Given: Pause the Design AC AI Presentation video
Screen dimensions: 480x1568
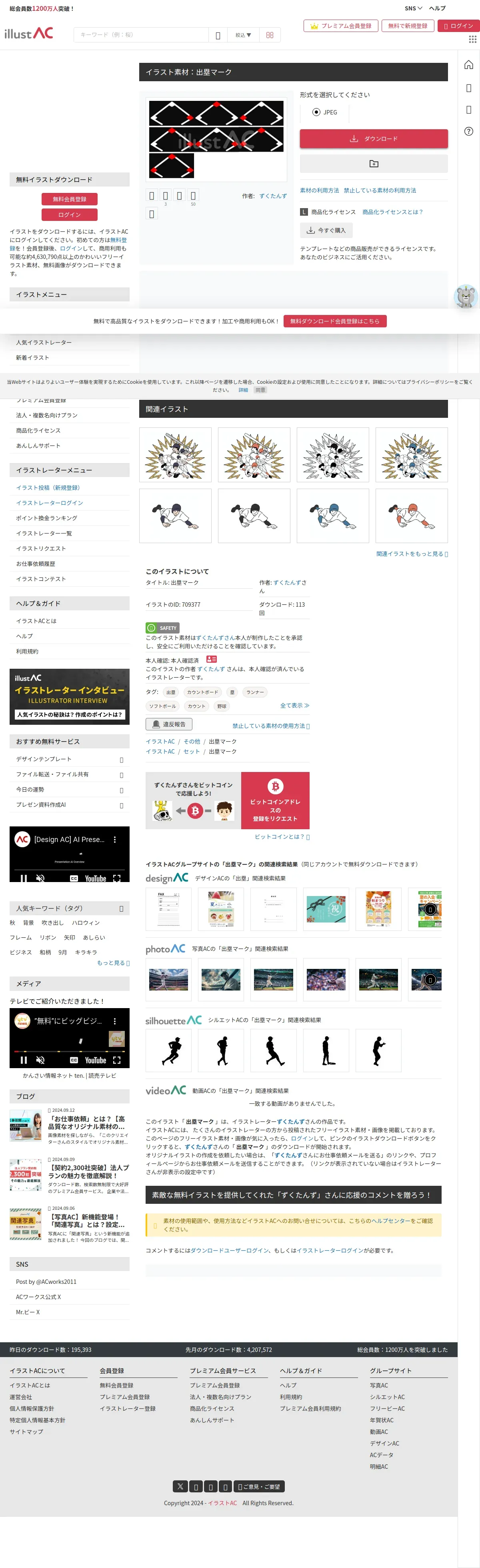Looking at the screenshot, I should [x=24, y=878].
